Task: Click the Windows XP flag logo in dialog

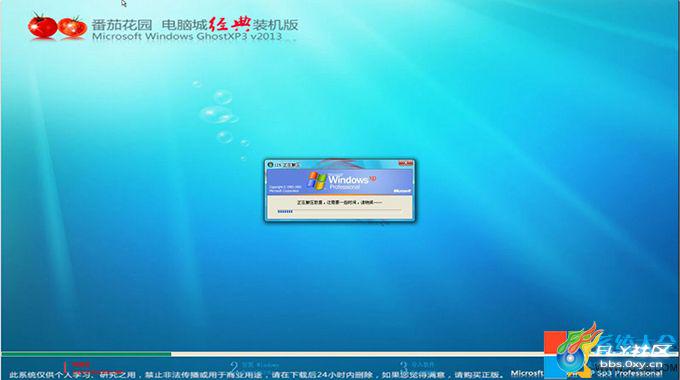Action: coord(317,180)
